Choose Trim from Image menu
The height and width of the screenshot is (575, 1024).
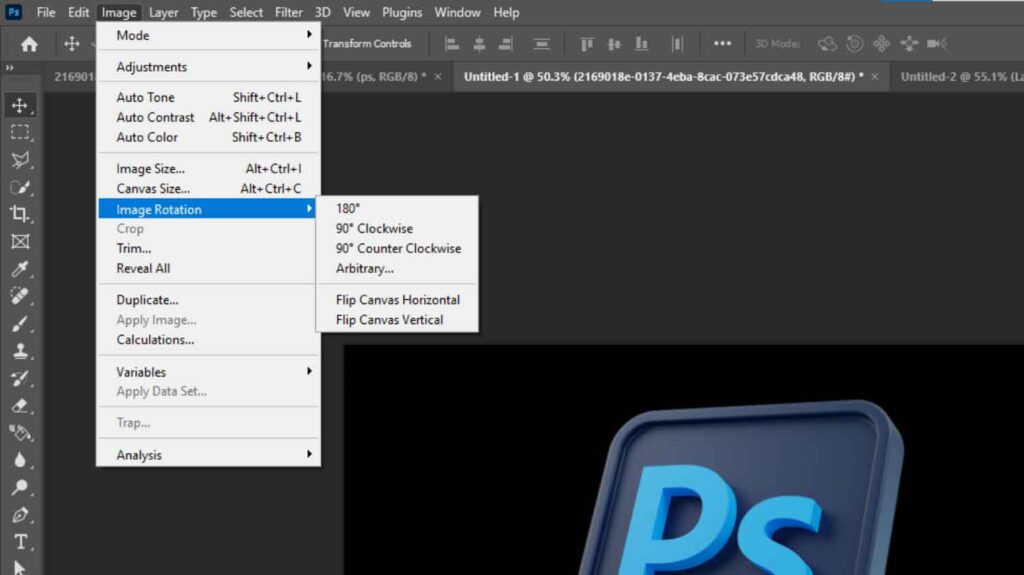tap(208, 248)
